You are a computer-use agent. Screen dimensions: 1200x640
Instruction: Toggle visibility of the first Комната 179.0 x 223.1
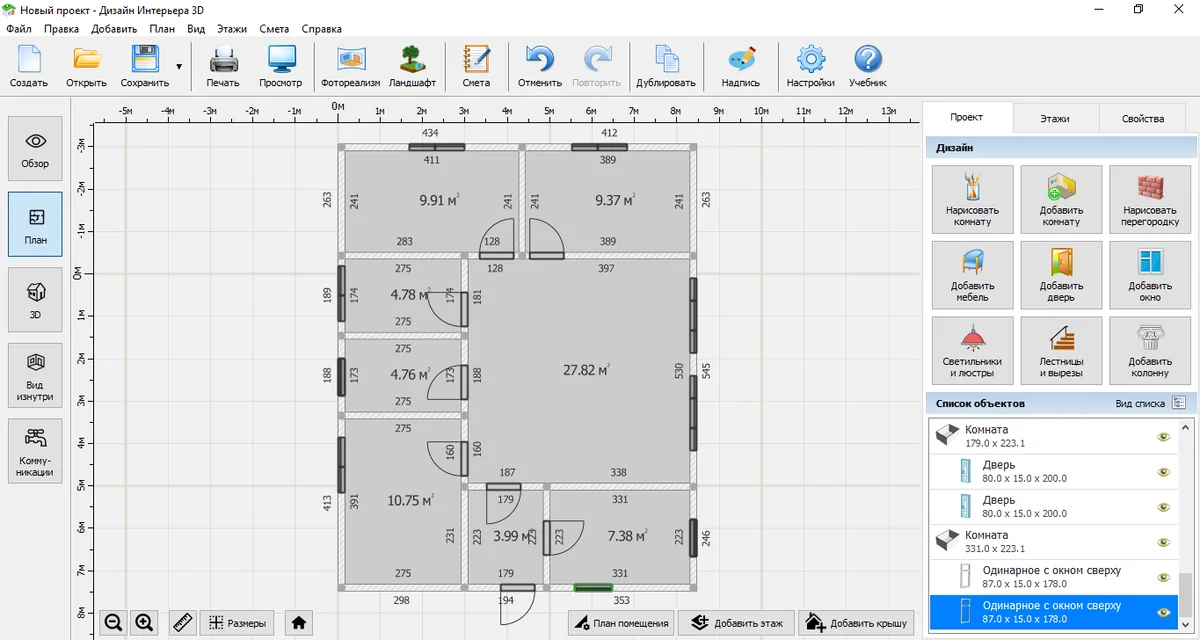click(1163, 437)
